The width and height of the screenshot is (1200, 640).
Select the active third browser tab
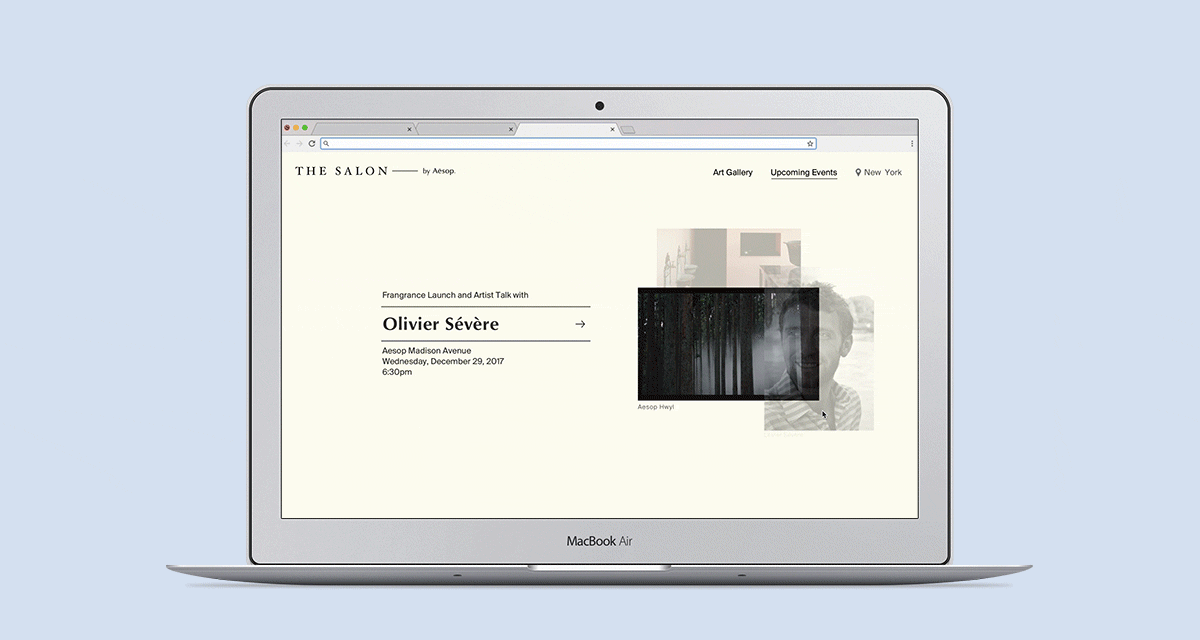(568, 129)
